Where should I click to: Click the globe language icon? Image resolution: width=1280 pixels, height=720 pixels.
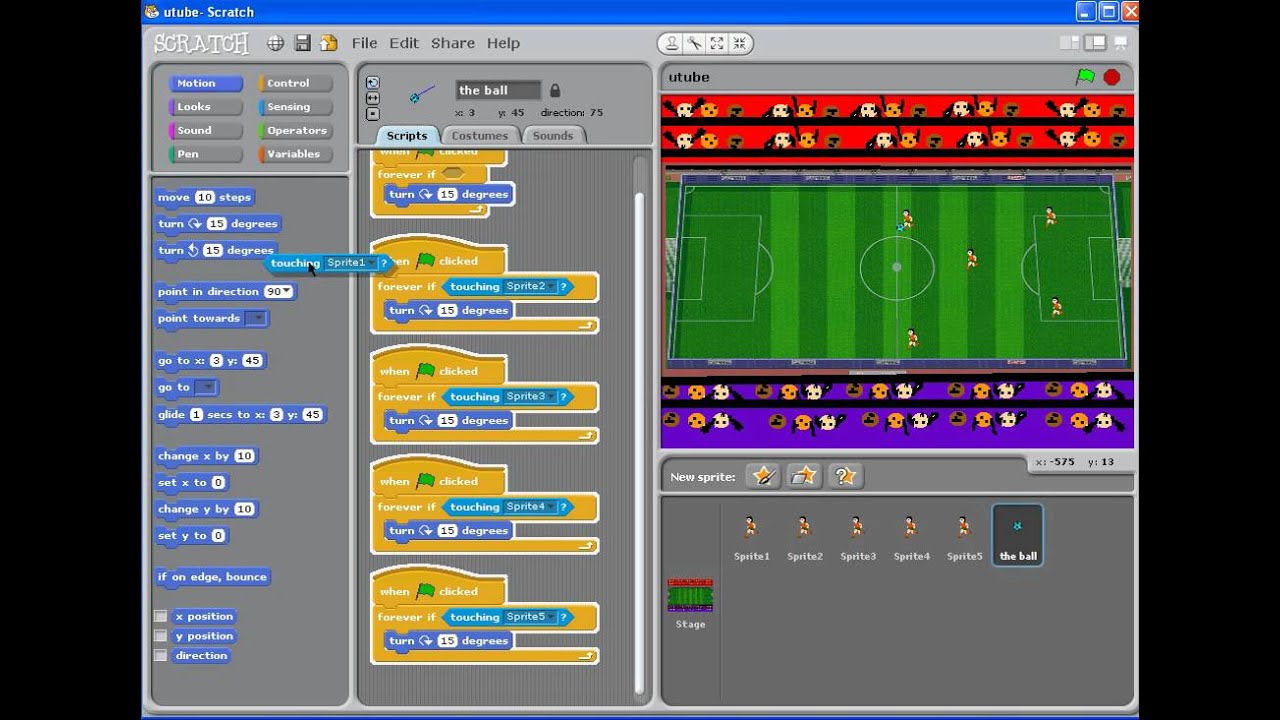point(276,43)
